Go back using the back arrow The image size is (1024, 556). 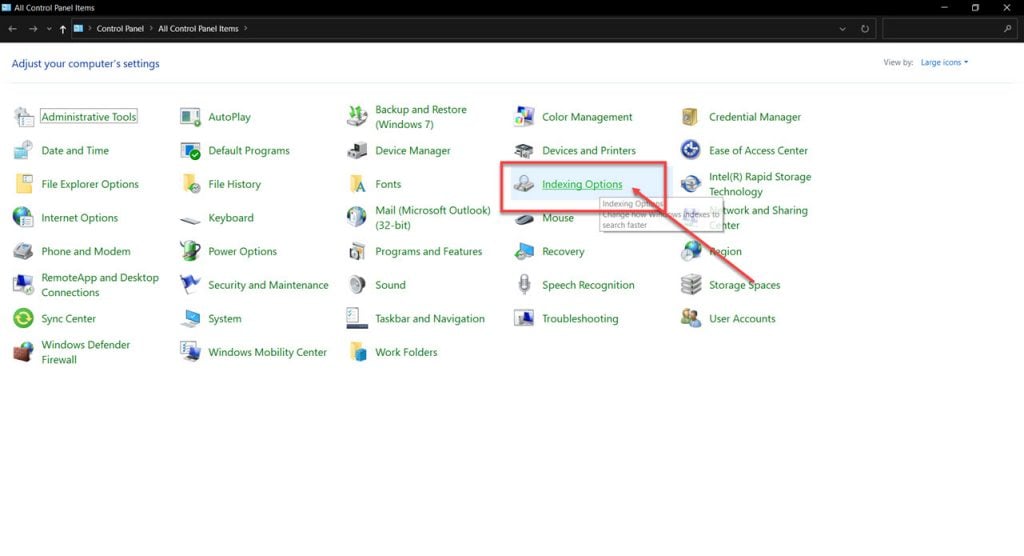pos(12,29)
